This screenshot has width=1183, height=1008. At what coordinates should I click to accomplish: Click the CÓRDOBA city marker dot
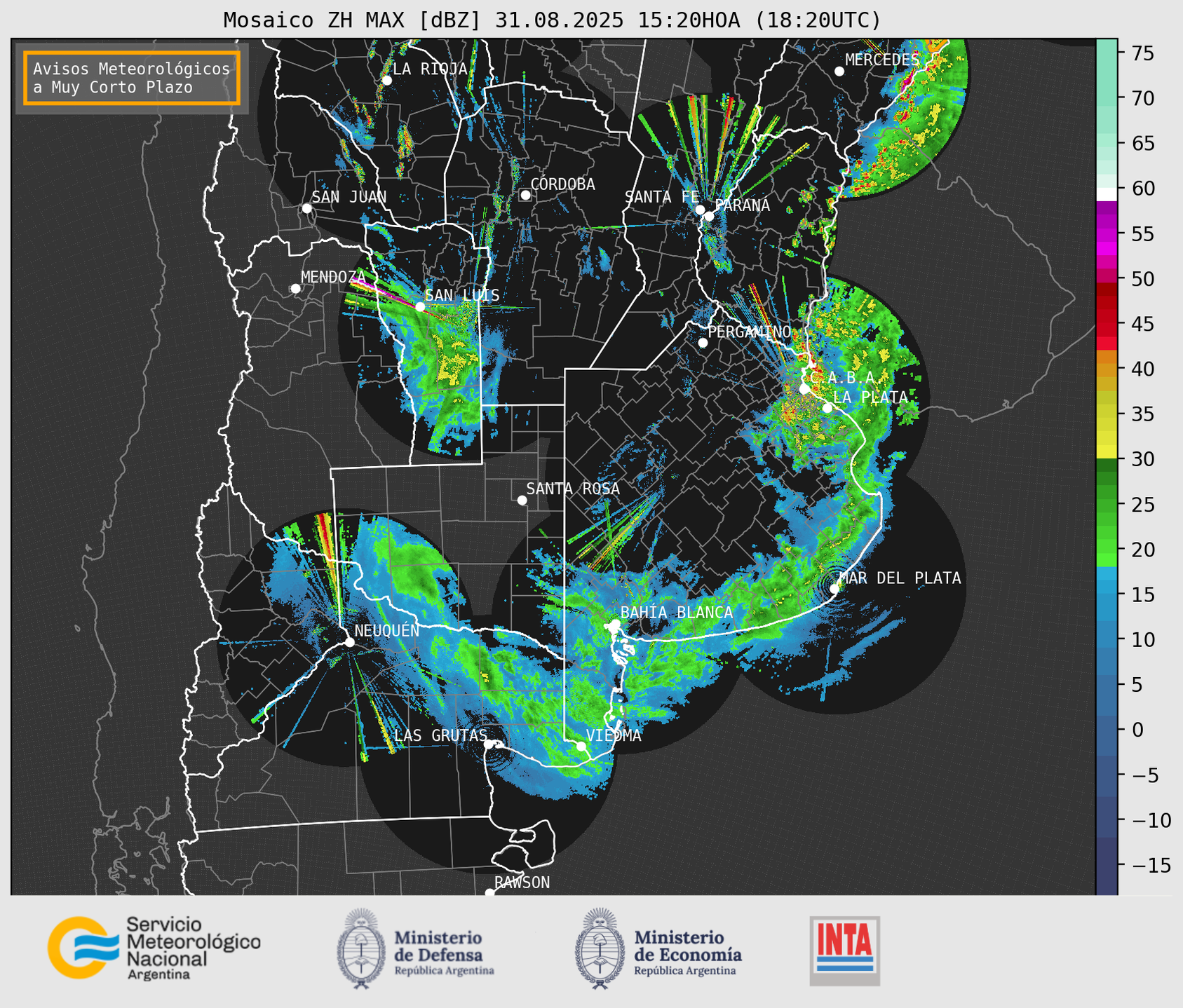(x=525, y=195)
